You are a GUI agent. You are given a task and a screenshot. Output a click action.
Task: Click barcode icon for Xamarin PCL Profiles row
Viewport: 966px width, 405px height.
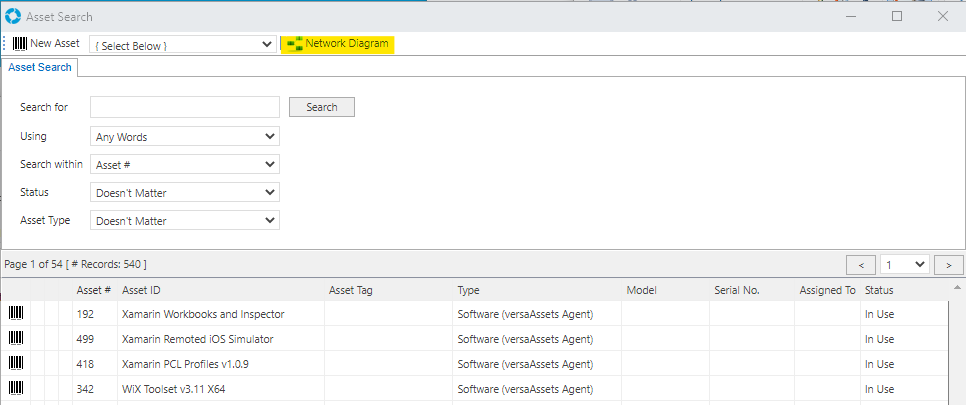pos(17,364)
